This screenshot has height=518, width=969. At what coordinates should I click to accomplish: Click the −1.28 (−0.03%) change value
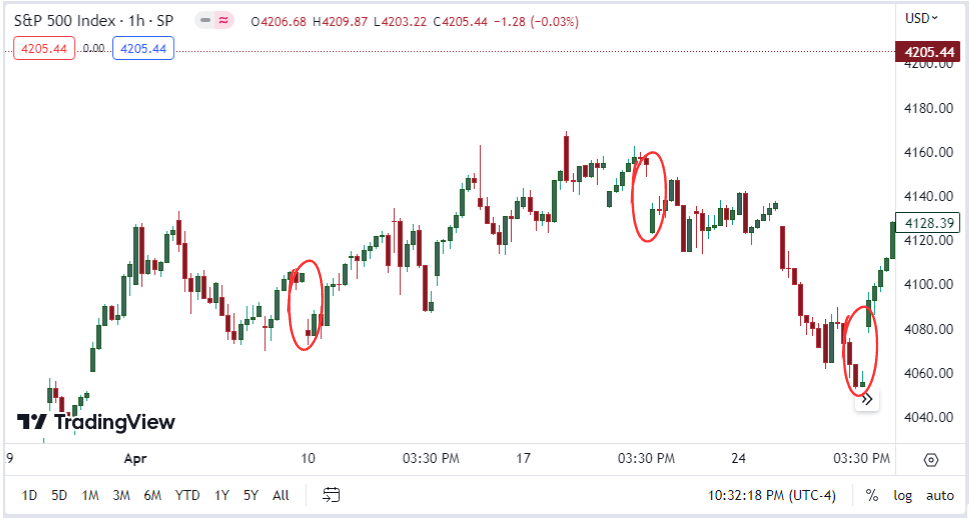pyautogui.click(x=536, y=22)
